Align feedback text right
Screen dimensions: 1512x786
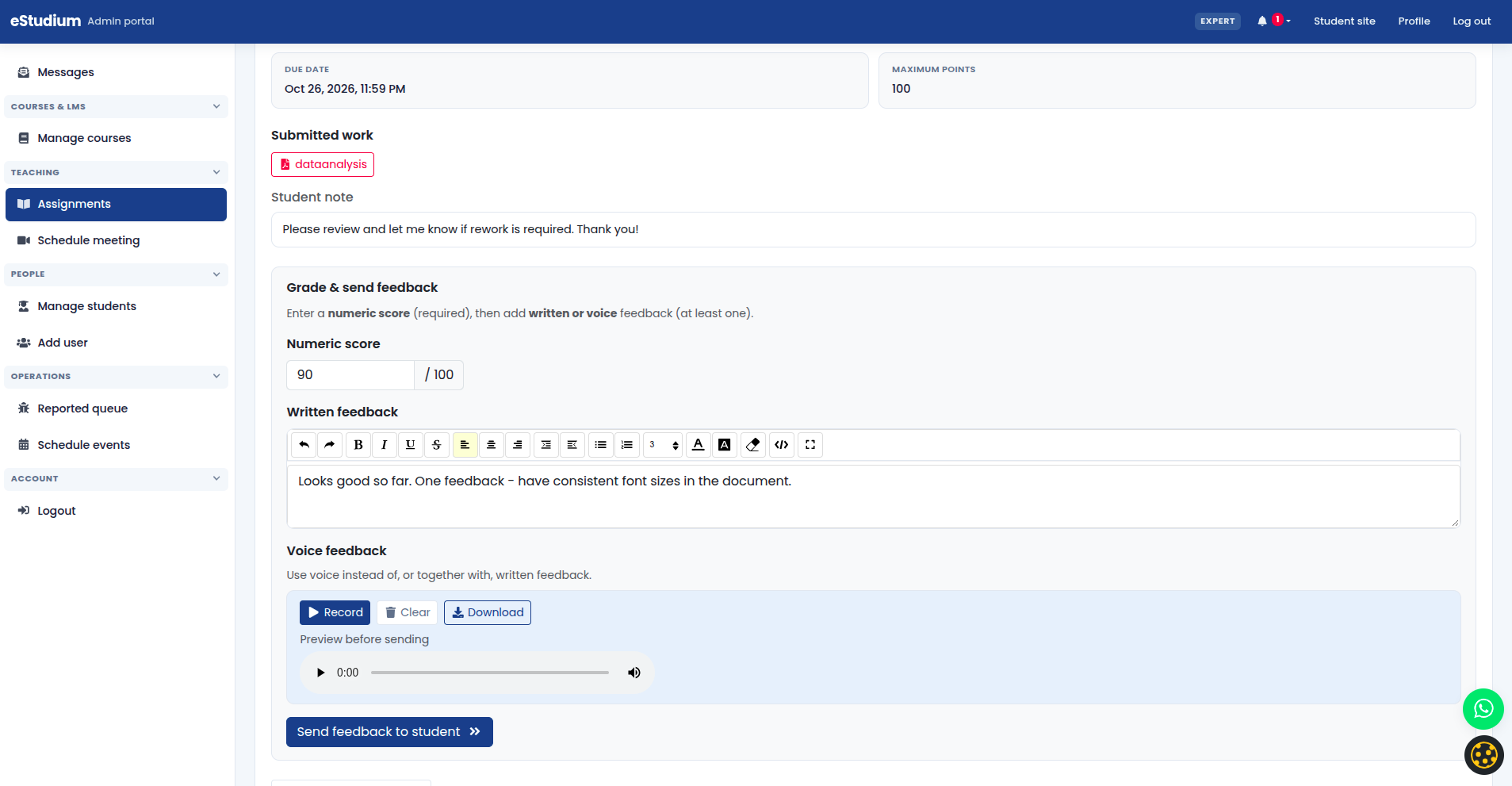tap(518, 445)
